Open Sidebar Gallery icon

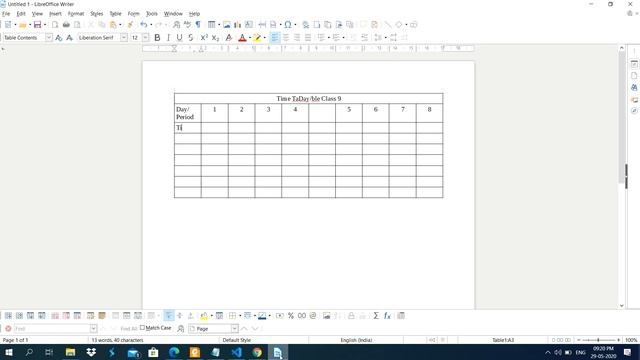(634, 99)
